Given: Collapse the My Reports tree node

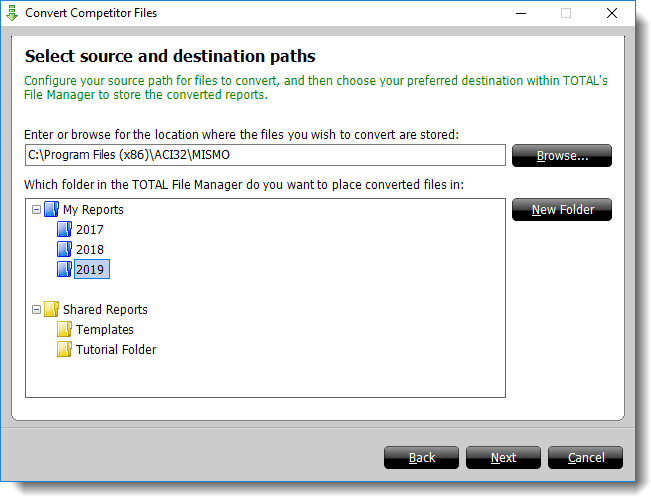Looking at the screenshot, I should 36,210.
